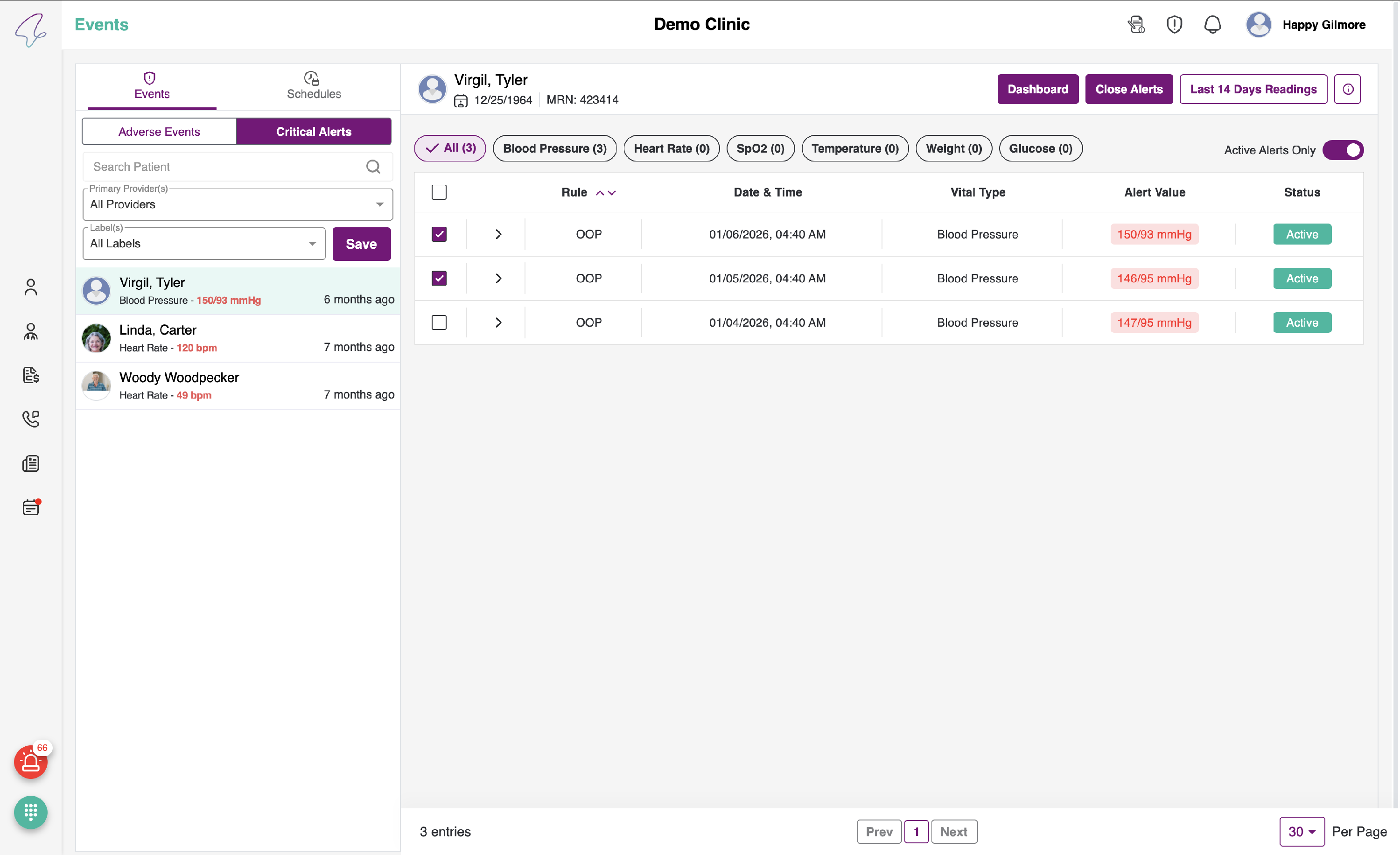The image size is (1400, 855).
Task: Click the shield alert icon in header
Action: pos(1174,24)
